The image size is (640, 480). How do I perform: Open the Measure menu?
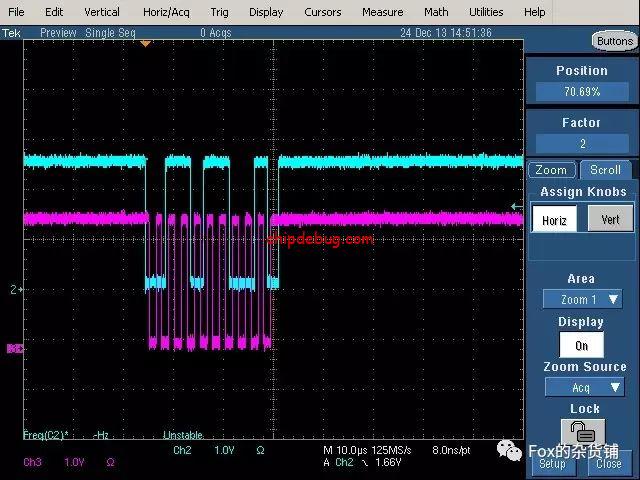point(382,12)
